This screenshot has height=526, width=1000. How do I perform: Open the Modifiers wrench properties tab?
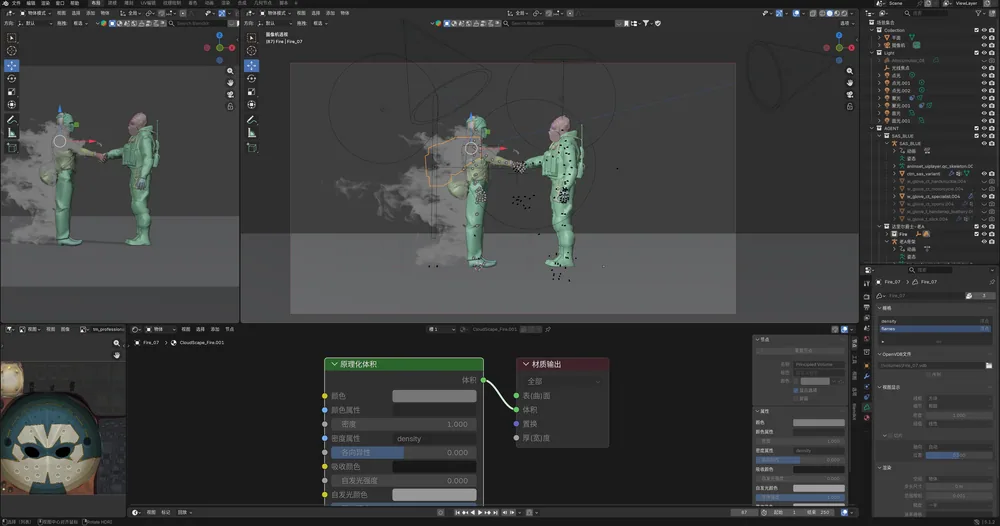click(x=867, y=376)
